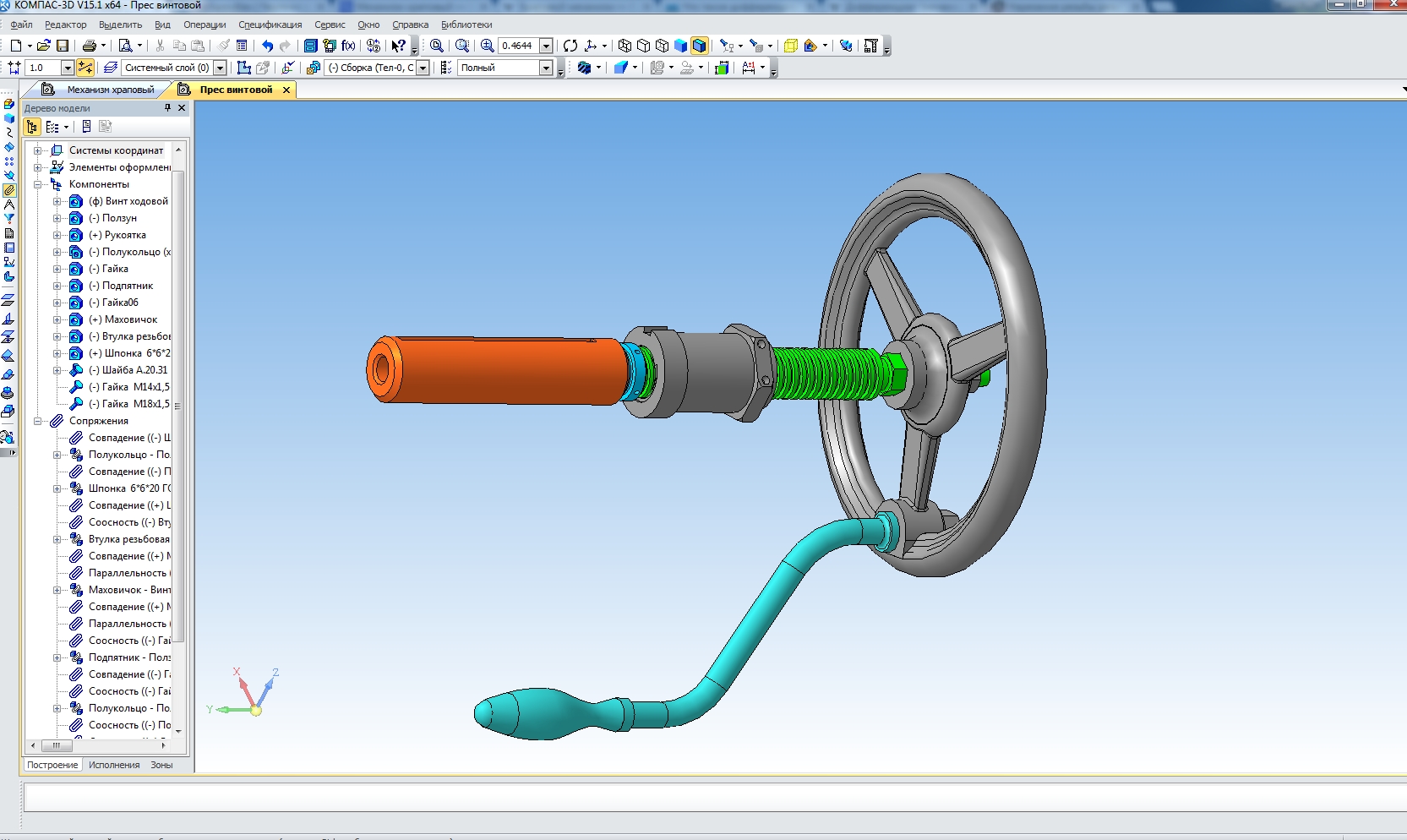The image size is (1407, 840).
Task: Toggle perspective projection yellow cube icon
Action: point(791,46)
